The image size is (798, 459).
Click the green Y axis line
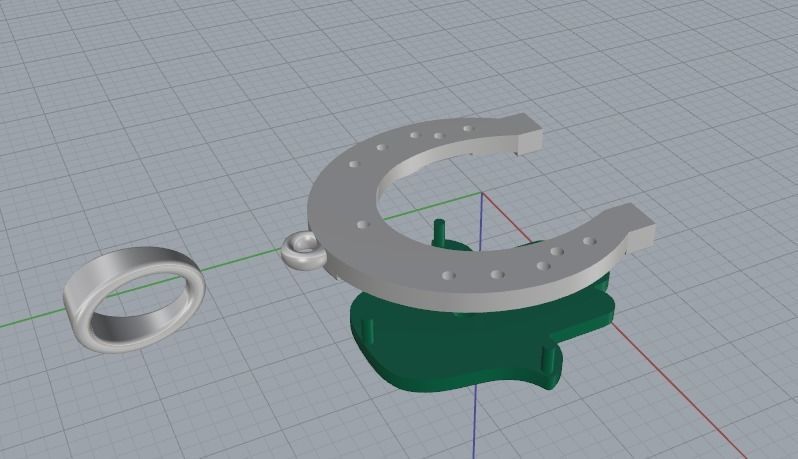click(x=244, y=258)
